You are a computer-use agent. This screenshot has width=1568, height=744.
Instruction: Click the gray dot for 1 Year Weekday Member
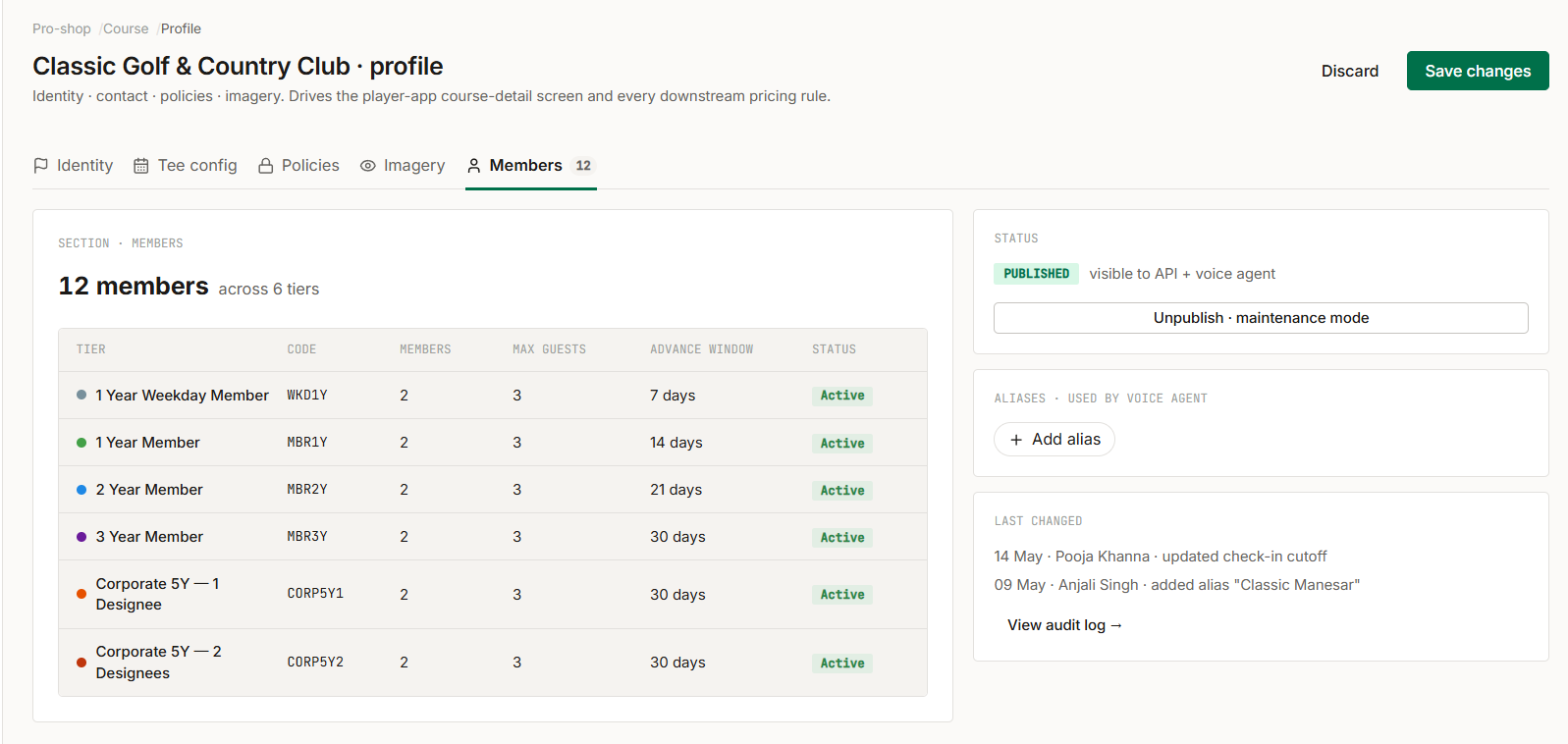[81, 396]
